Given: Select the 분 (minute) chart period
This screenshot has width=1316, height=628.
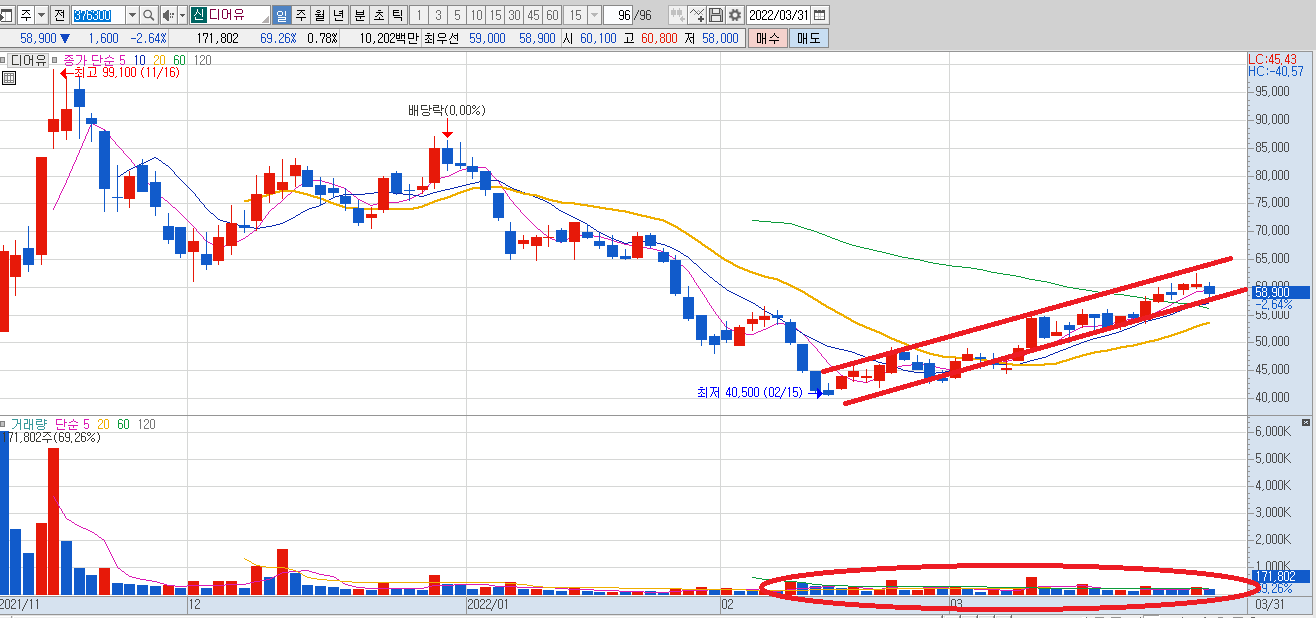Looking at the screenshot, I should tap(359, 15).
